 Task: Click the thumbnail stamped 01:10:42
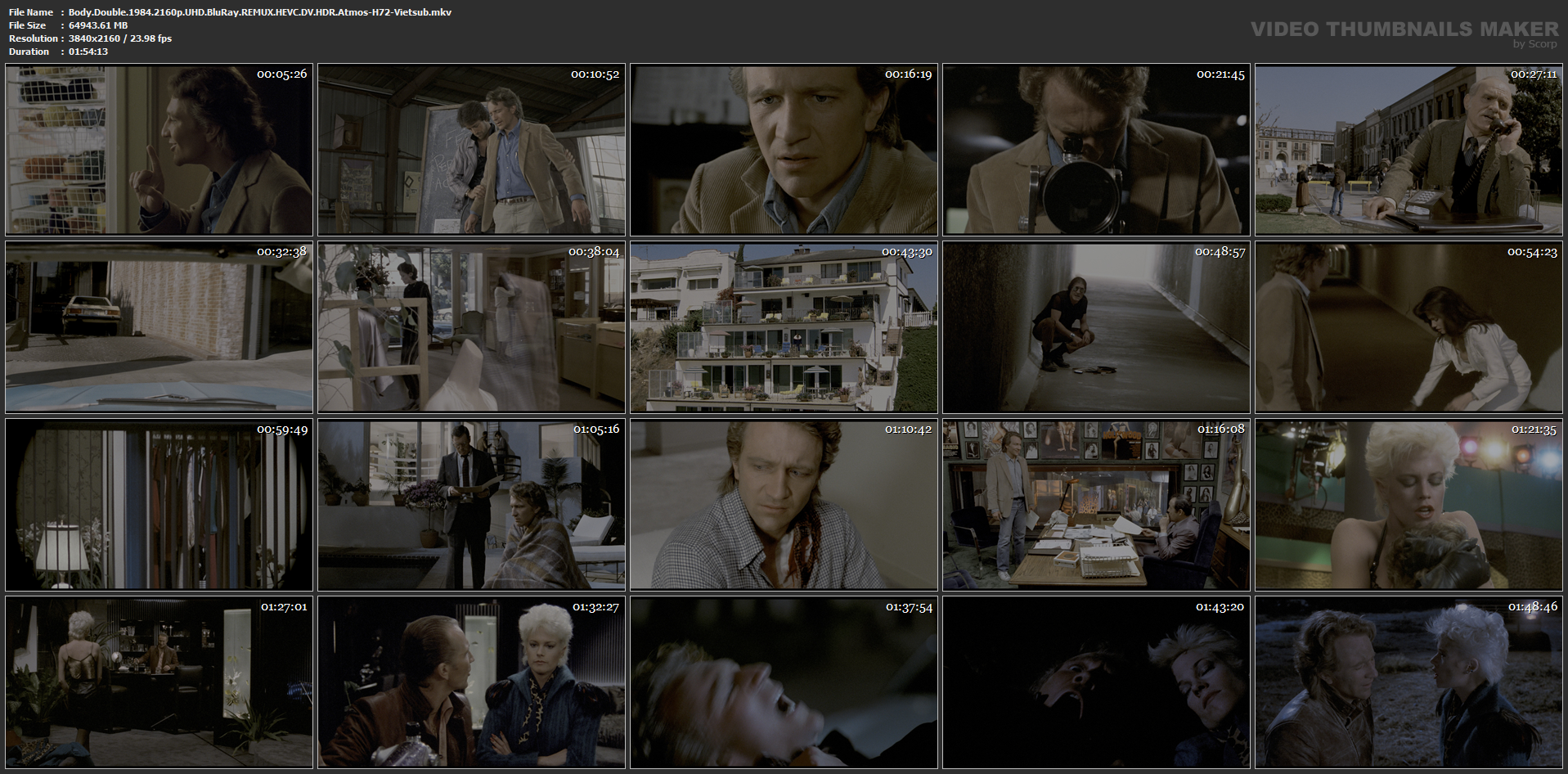[x=784, y=505]
